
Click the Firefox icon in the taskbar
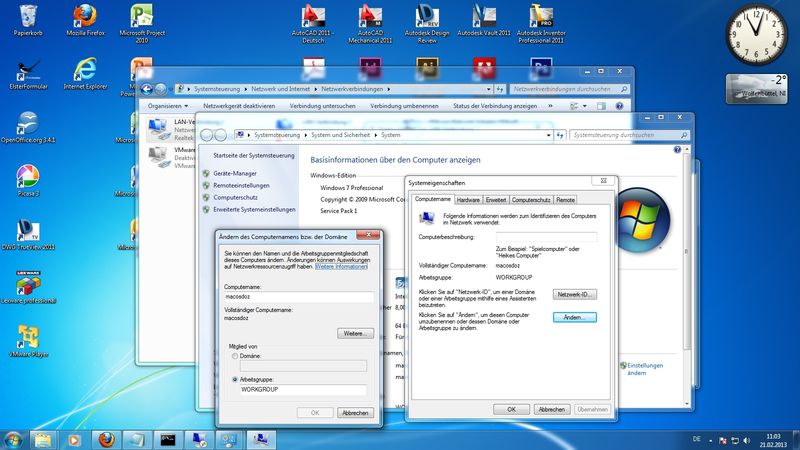(107, 438)
